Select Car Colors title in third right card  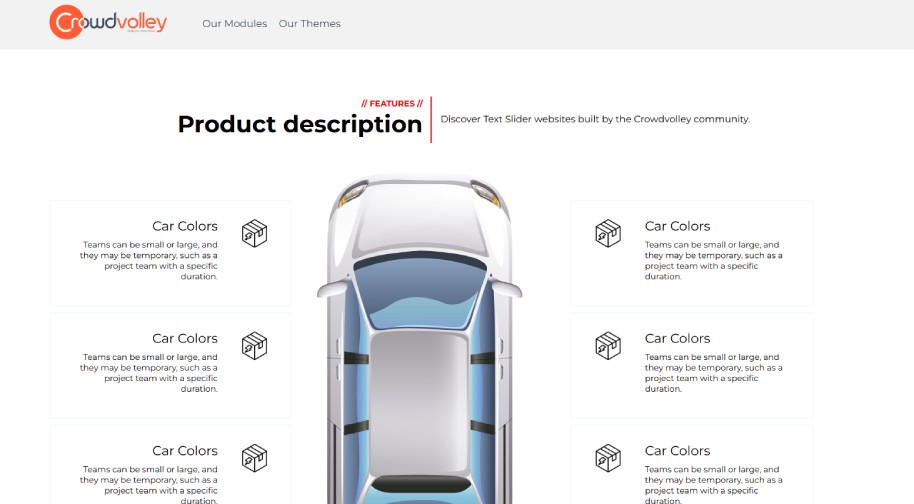click(x=677, y=451)
